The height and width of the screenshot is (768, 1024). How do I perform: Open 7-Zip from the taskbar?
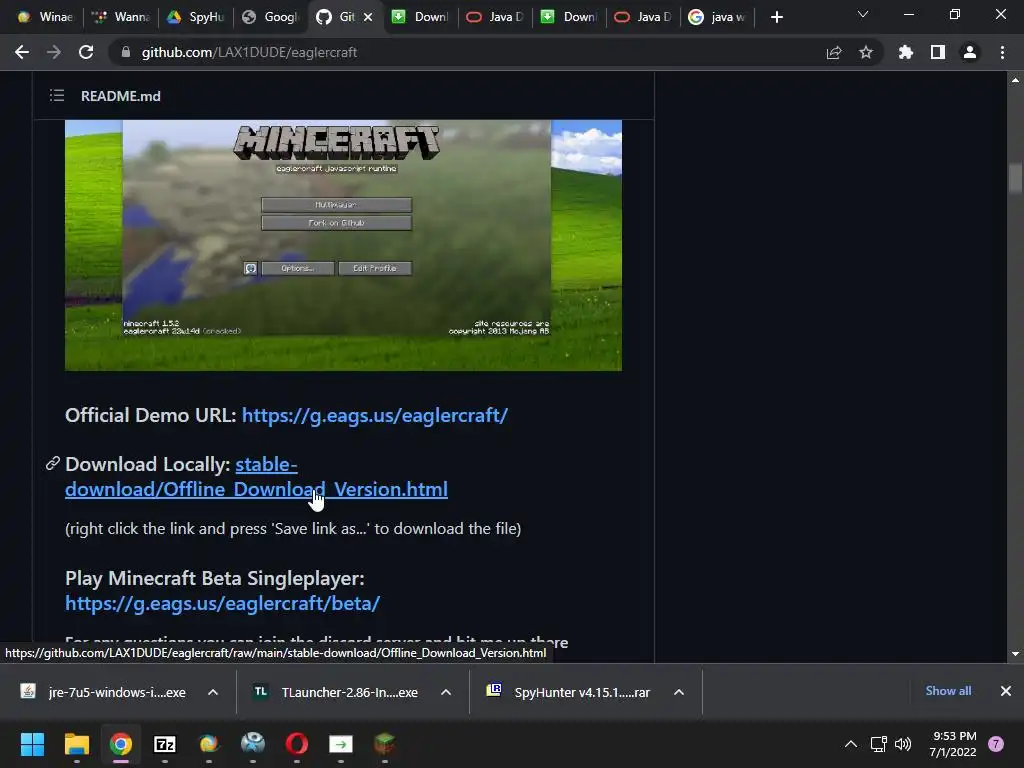(x=165, y=744)
